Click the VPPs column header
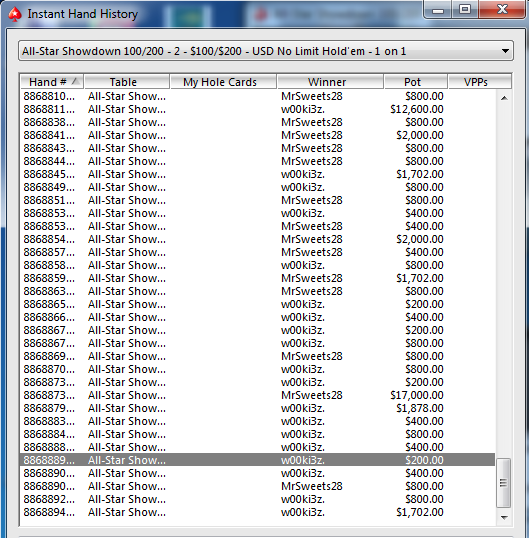529x538 pixels. click(x=480, y=82)
